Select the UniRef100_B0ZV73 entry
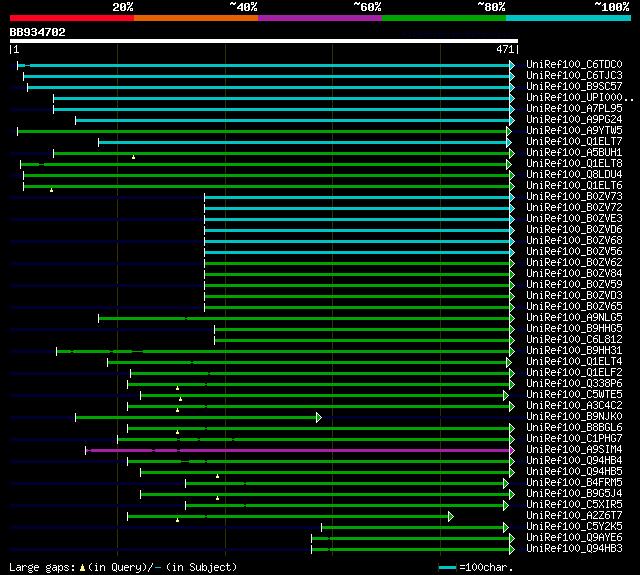The width and height of the screenshot is (640, 575). [574, 197]
